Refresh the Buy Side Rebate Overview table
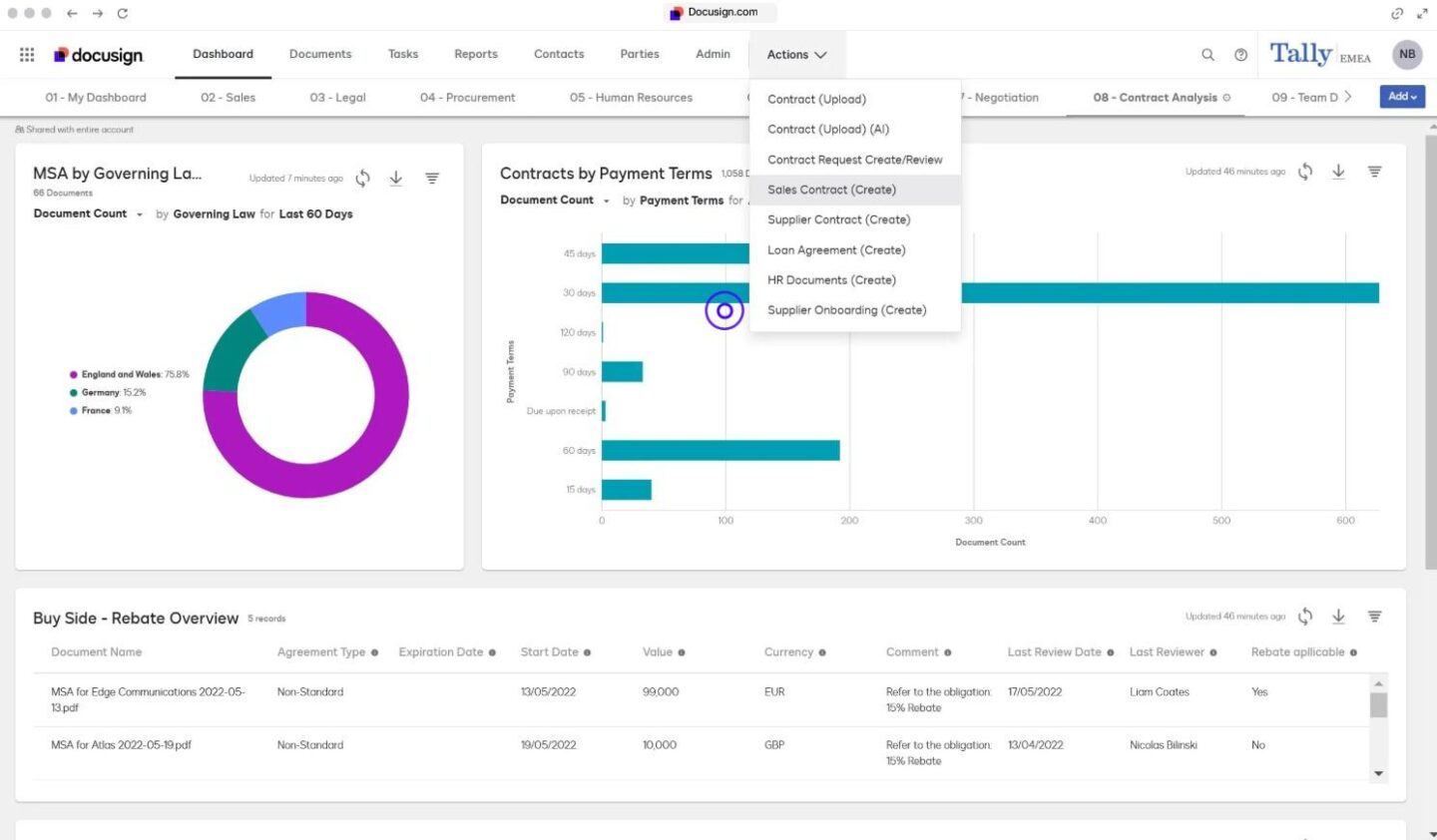This screenshot has width=1437, height=840. (1305, 616)
